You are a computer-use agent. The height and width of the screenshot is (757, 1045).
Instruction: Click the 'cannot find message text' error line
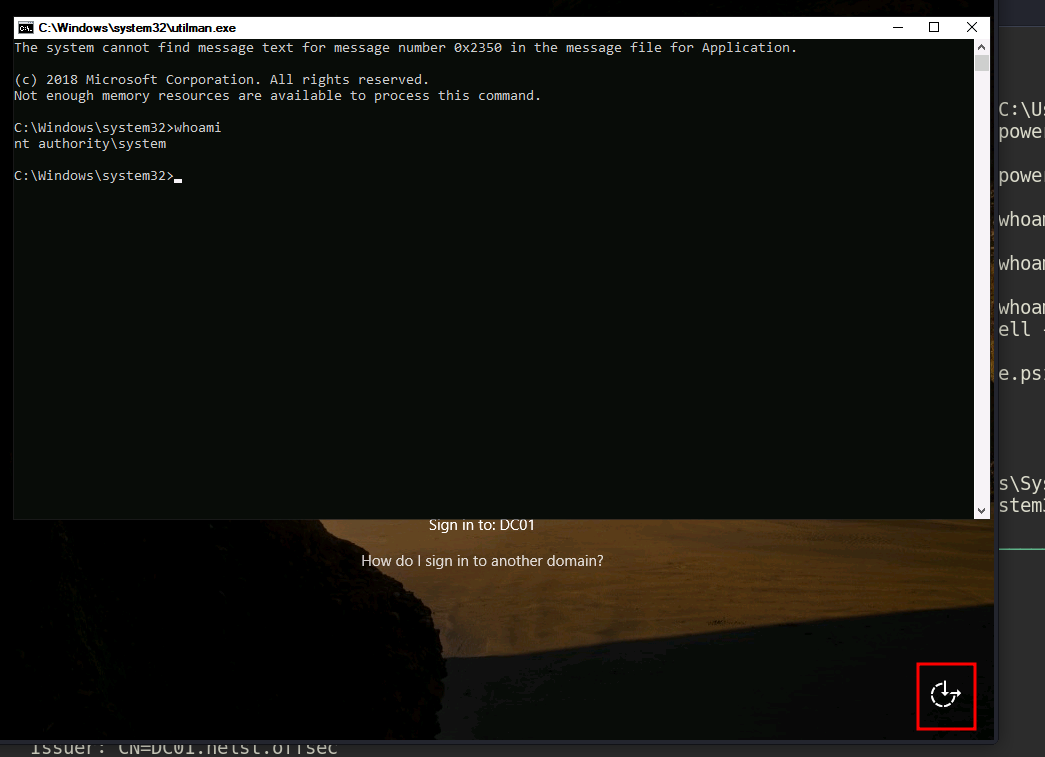tap(405, 48)
